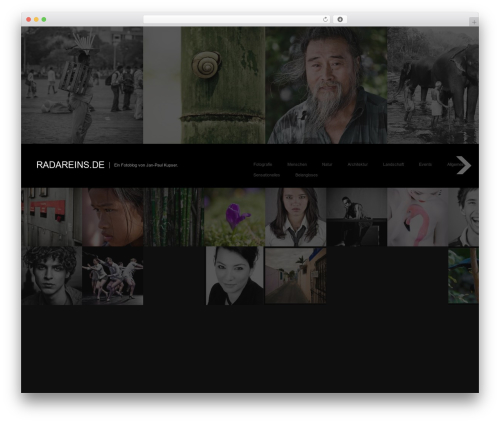
Task: Minimize the window with the yellow button
Action: pyautogui.click(x=36, y=19)
